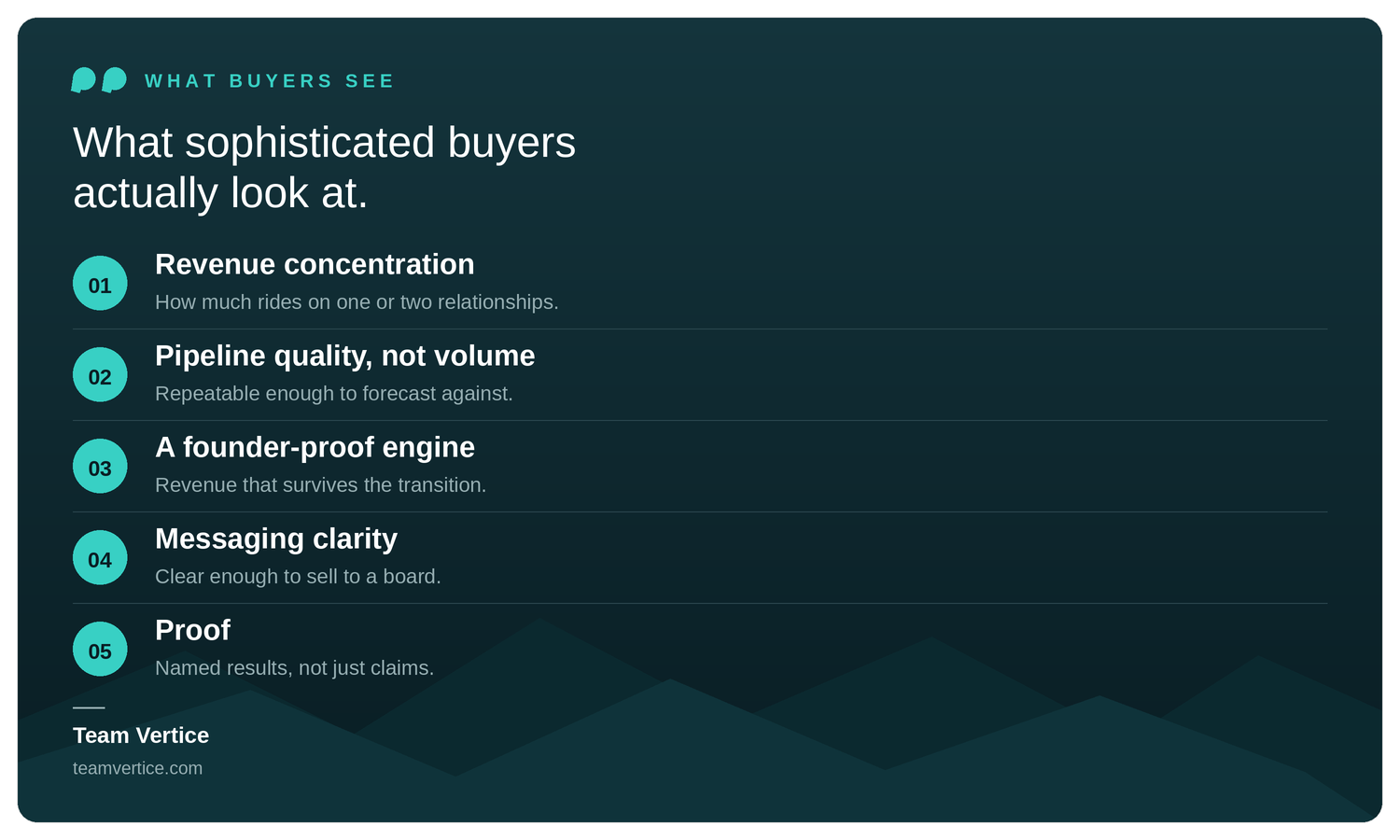The image size is (1400, 840).
Task: Click the 03 number badge
Action: pos(100,466)
